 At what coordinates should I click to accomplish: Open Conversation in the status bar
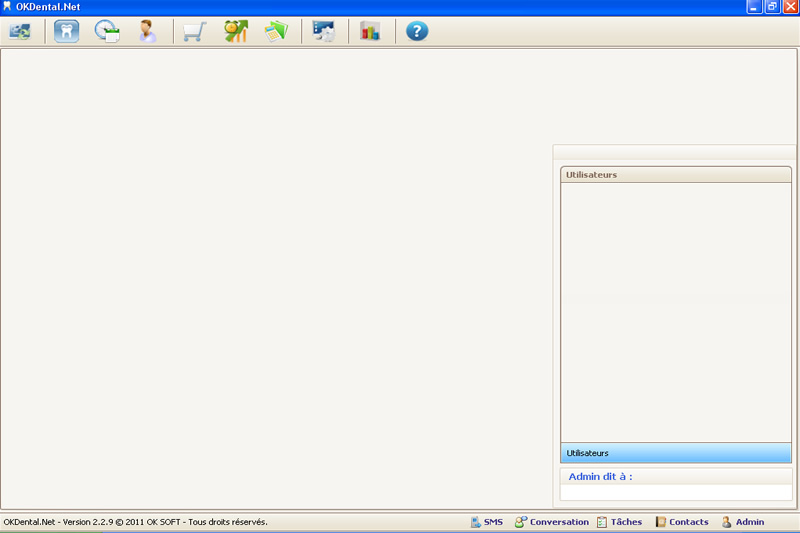[552, 522]
